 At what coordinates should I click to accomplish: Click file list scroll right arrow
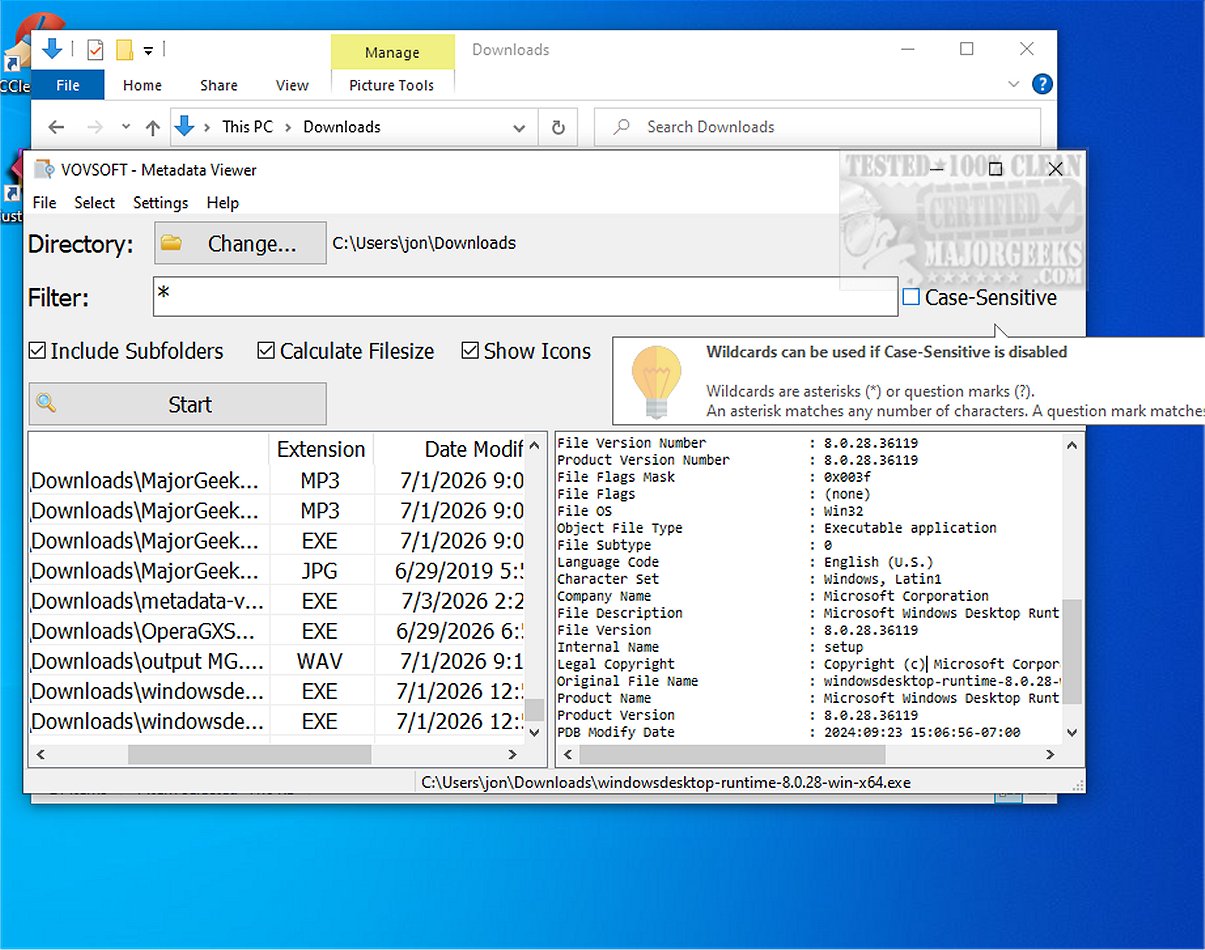pos(512,754)
